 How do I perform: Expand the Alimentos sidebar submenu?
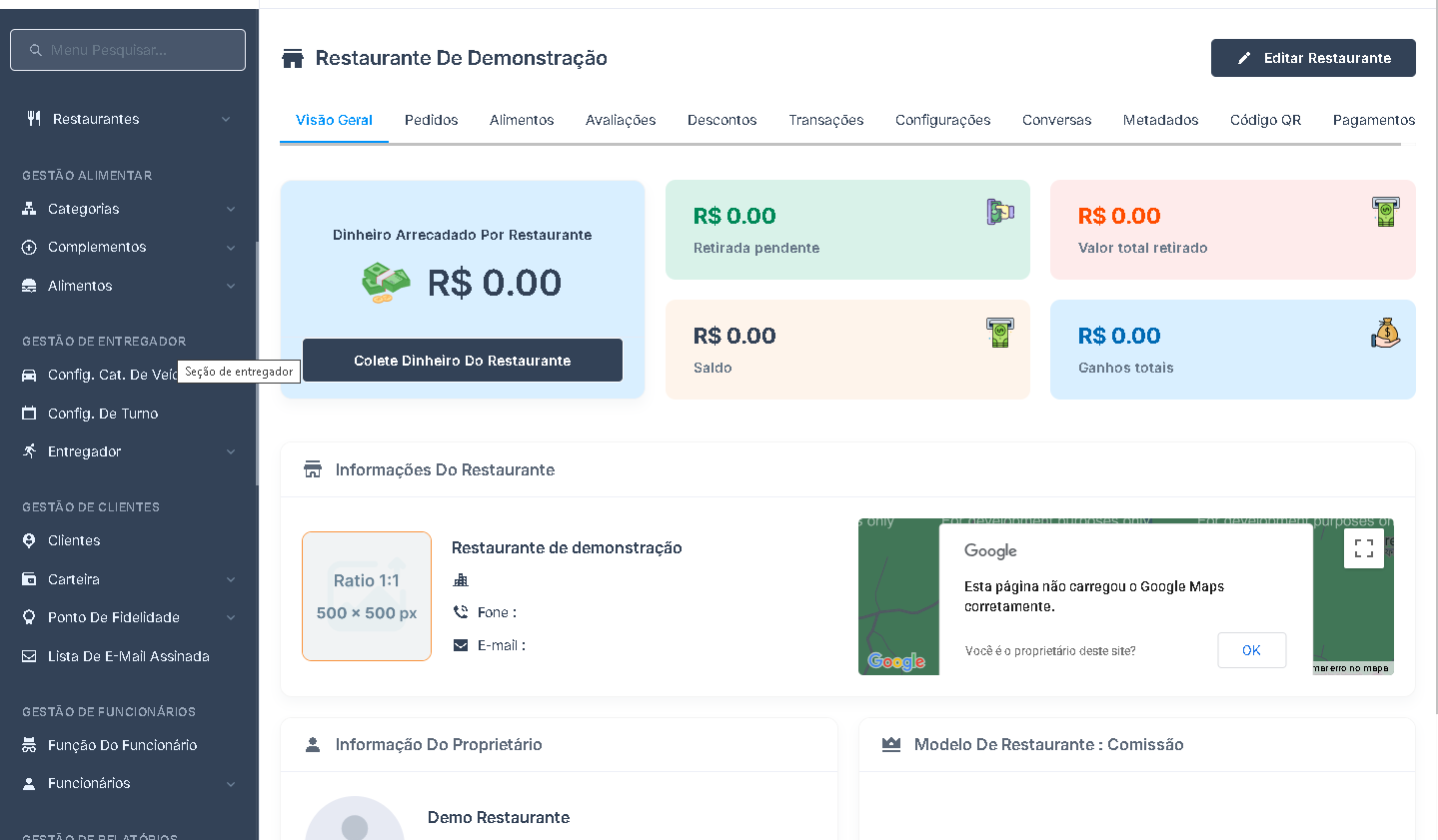click(231, 286)
